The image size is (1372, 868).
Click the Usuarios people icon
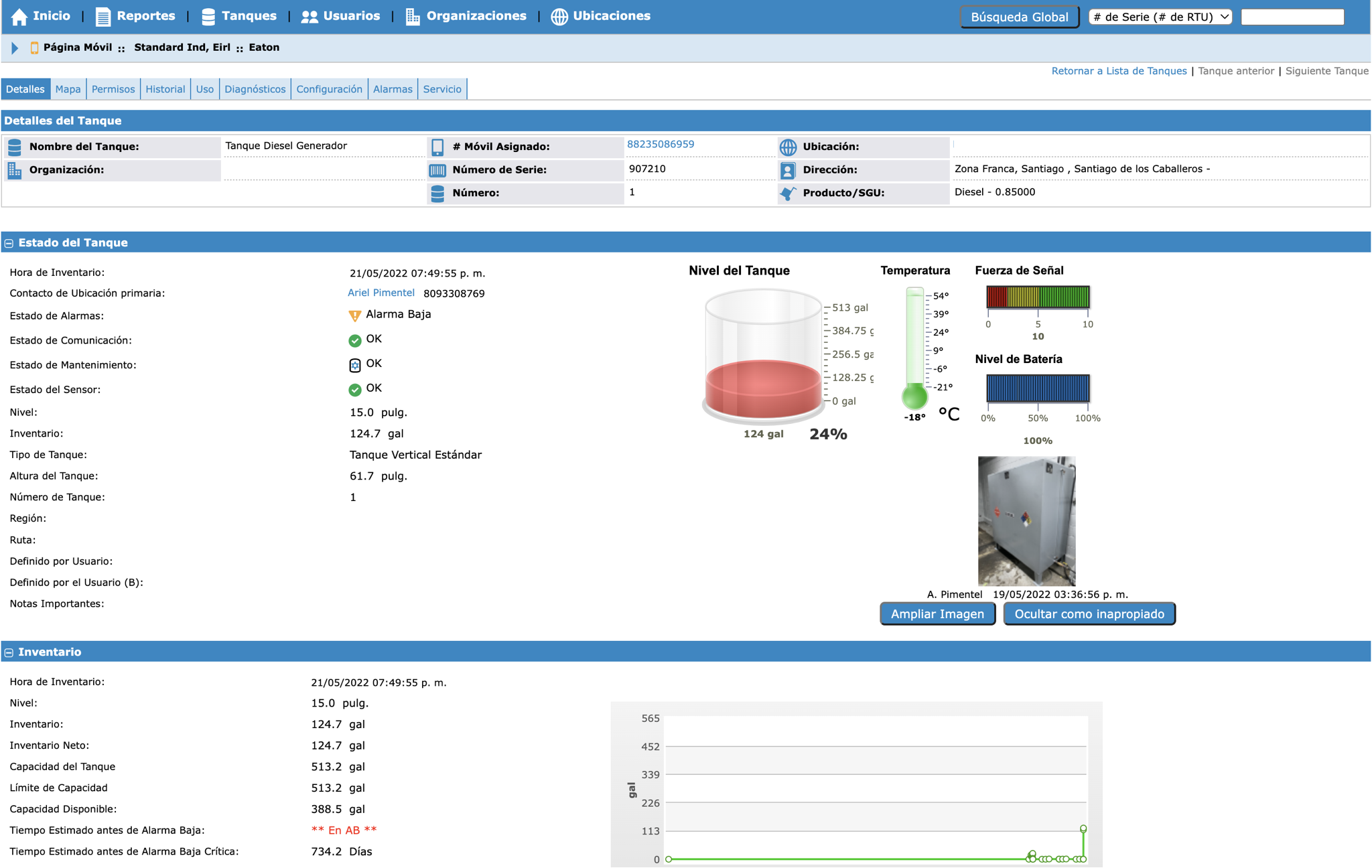pos(310,17)
